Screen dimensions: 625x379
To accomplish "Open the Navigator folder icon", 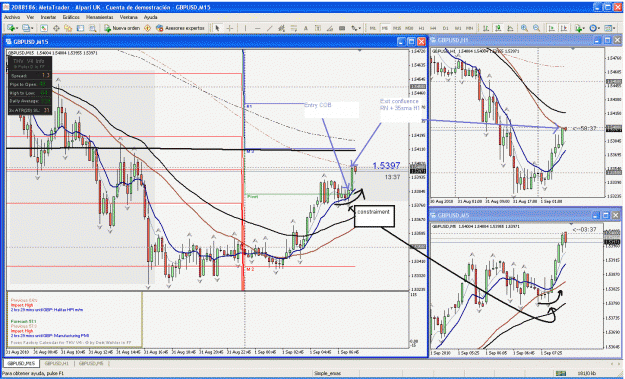I will click(68, 28).
